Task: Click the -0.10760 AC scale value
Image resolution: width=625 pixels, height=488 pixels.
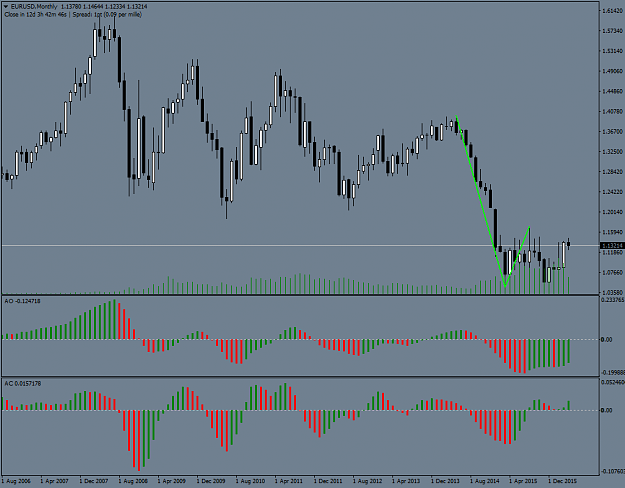Action: click(612, 471)
